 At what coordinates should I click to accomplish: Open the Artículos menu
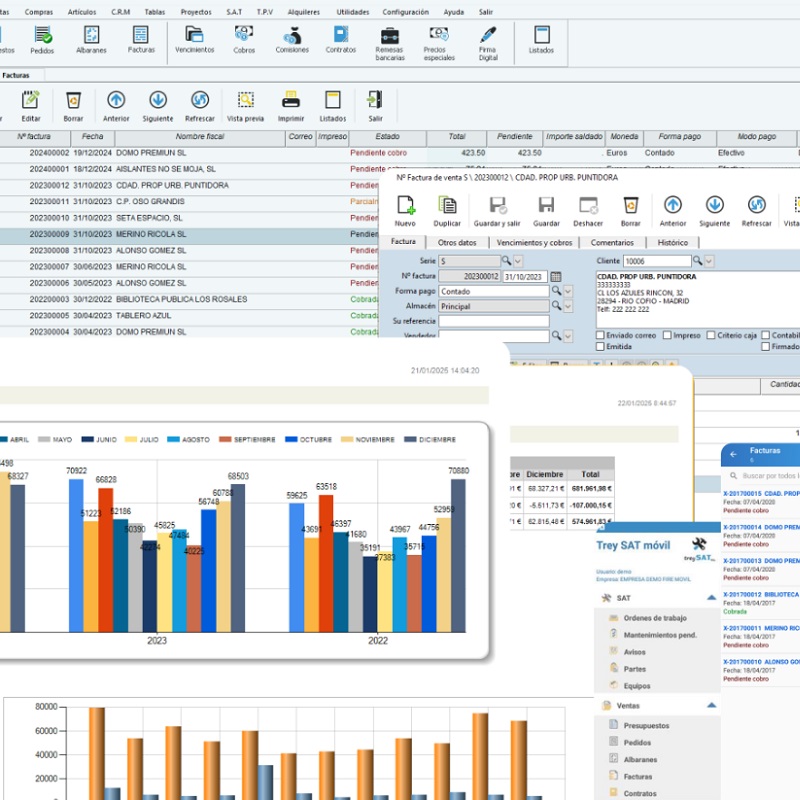coord(82,12)
